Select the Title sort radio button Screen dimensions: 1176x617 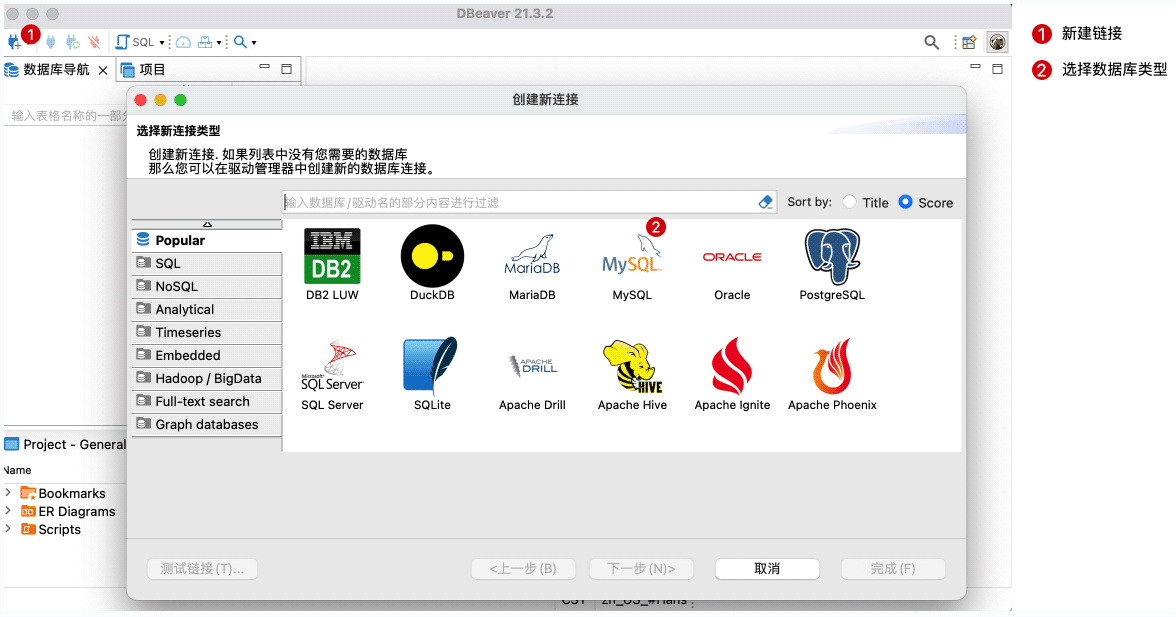click(849, 202)
